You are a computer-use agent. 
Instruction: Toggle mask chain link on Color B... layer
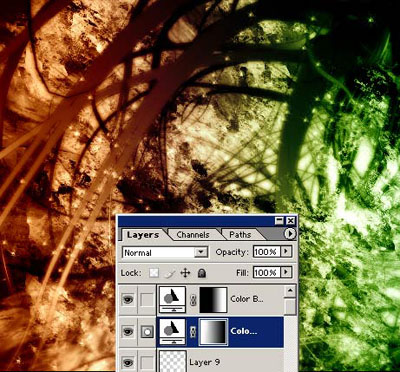click(x=193, y=300)
